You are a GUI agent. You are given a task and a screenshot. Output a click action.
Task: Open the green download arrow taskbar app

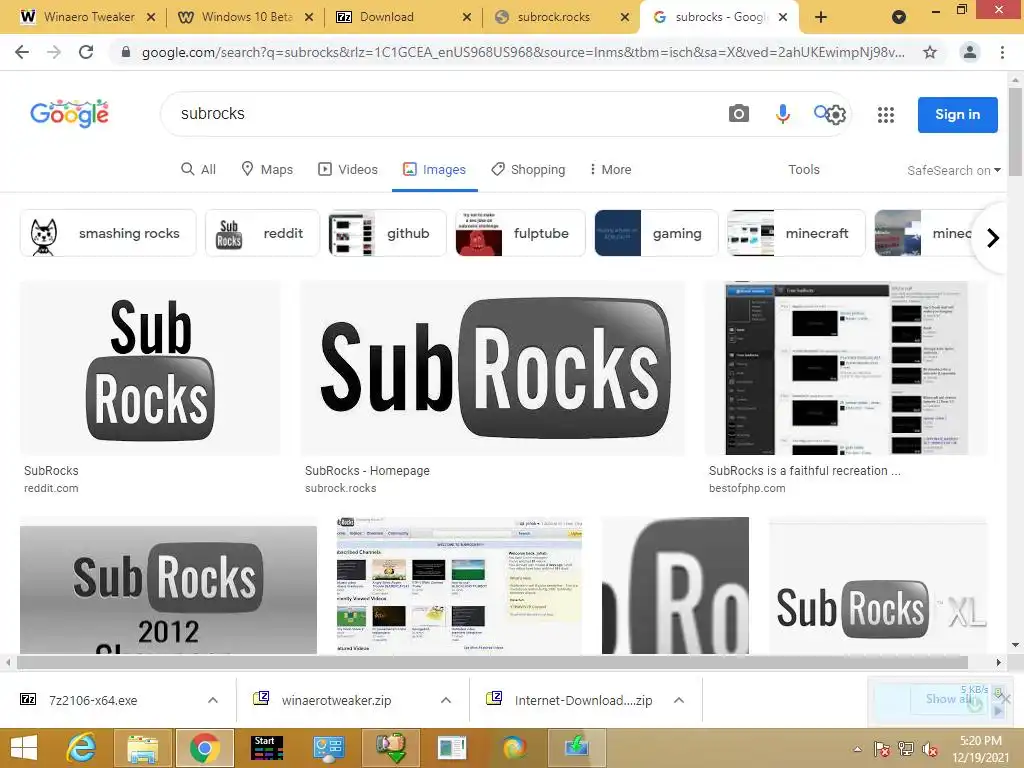[577, 748]
